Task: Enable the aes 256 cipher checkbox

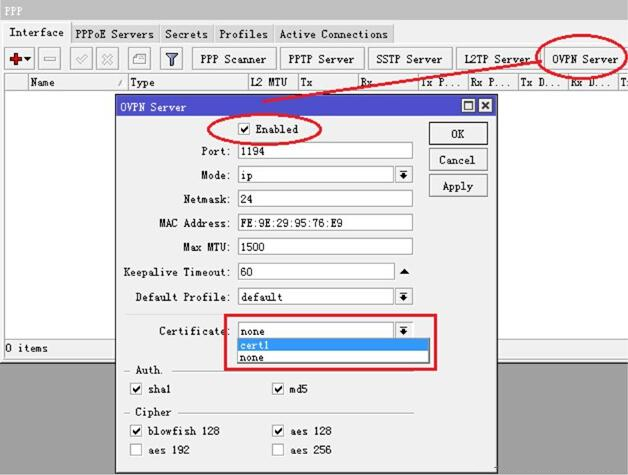Action: pyautogui.click(x=278, y=451)
